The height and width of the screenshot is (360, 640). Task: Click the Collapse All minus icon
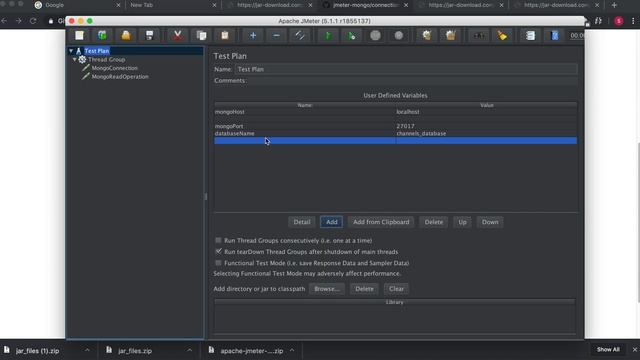pos(276,36)
